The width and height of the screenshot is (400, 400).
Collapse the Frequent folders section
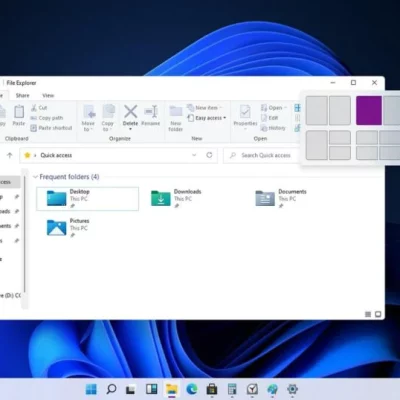click(x=35, y=177)
